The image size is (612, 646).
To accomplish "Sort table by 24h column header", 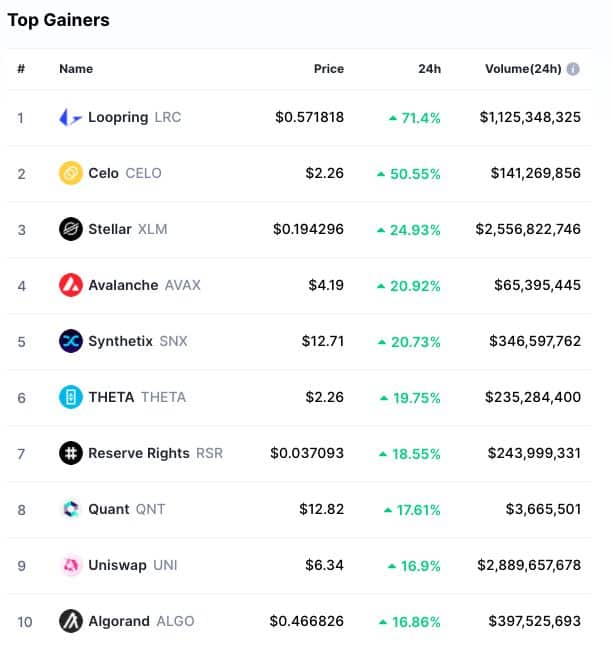I will tap(429, 69).
